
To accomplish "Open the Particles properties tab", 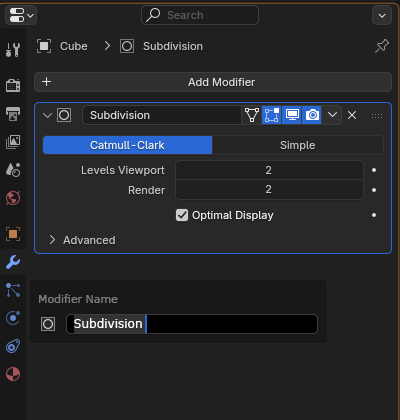I will (x=13, y=290).
